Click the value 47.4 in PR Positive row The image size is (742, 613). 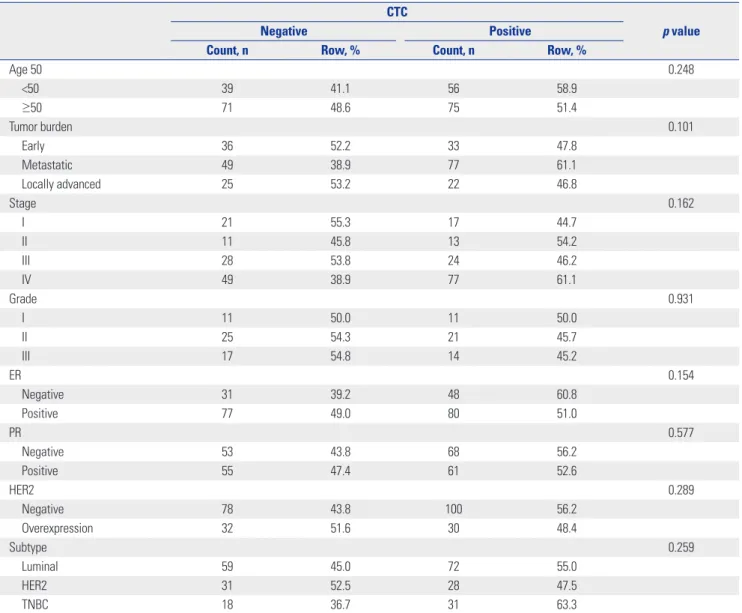tap(340, 471)
